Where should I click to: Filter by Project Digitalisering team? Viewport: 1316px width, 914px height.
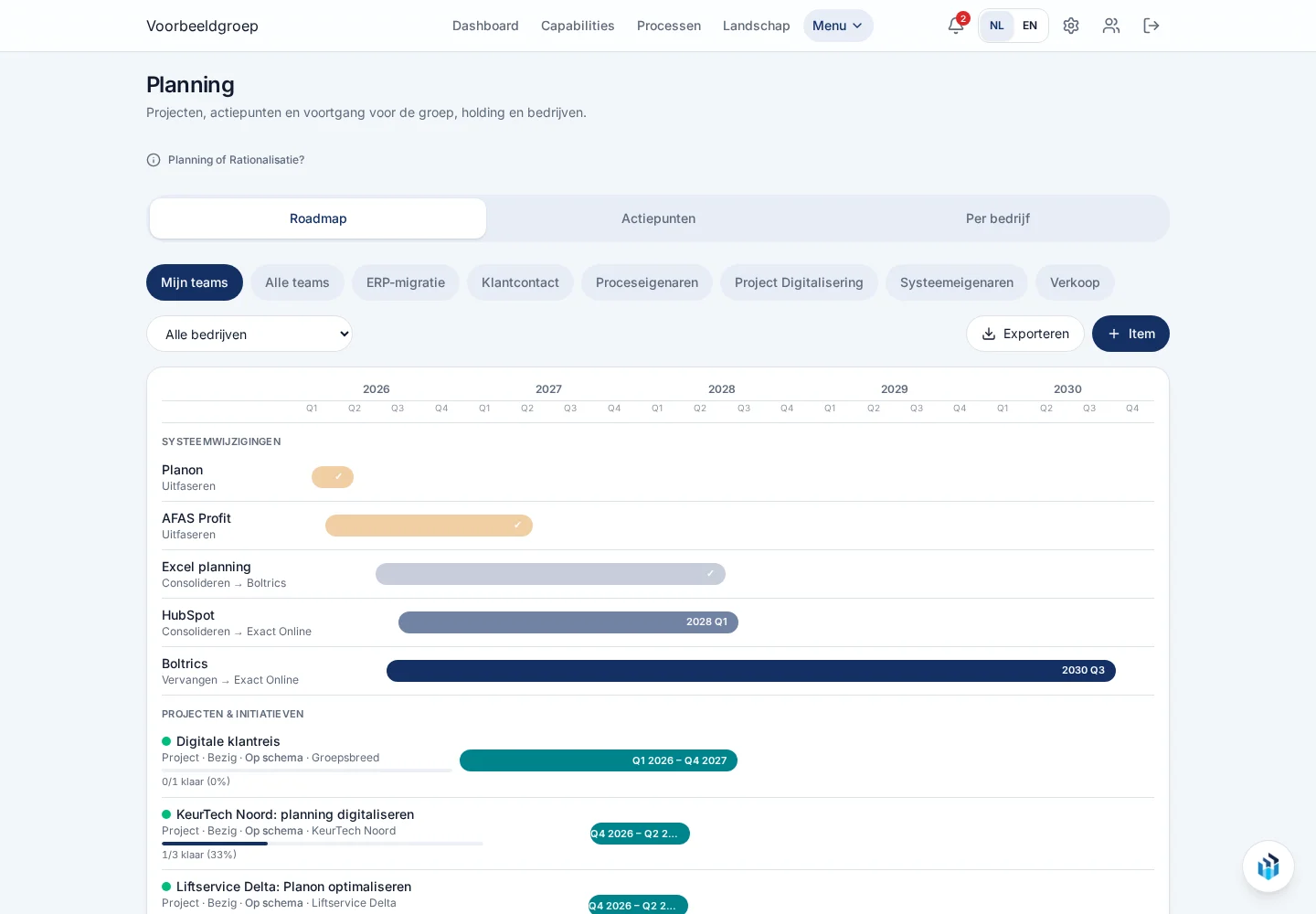pyautogui.click(x=799, y=282)
